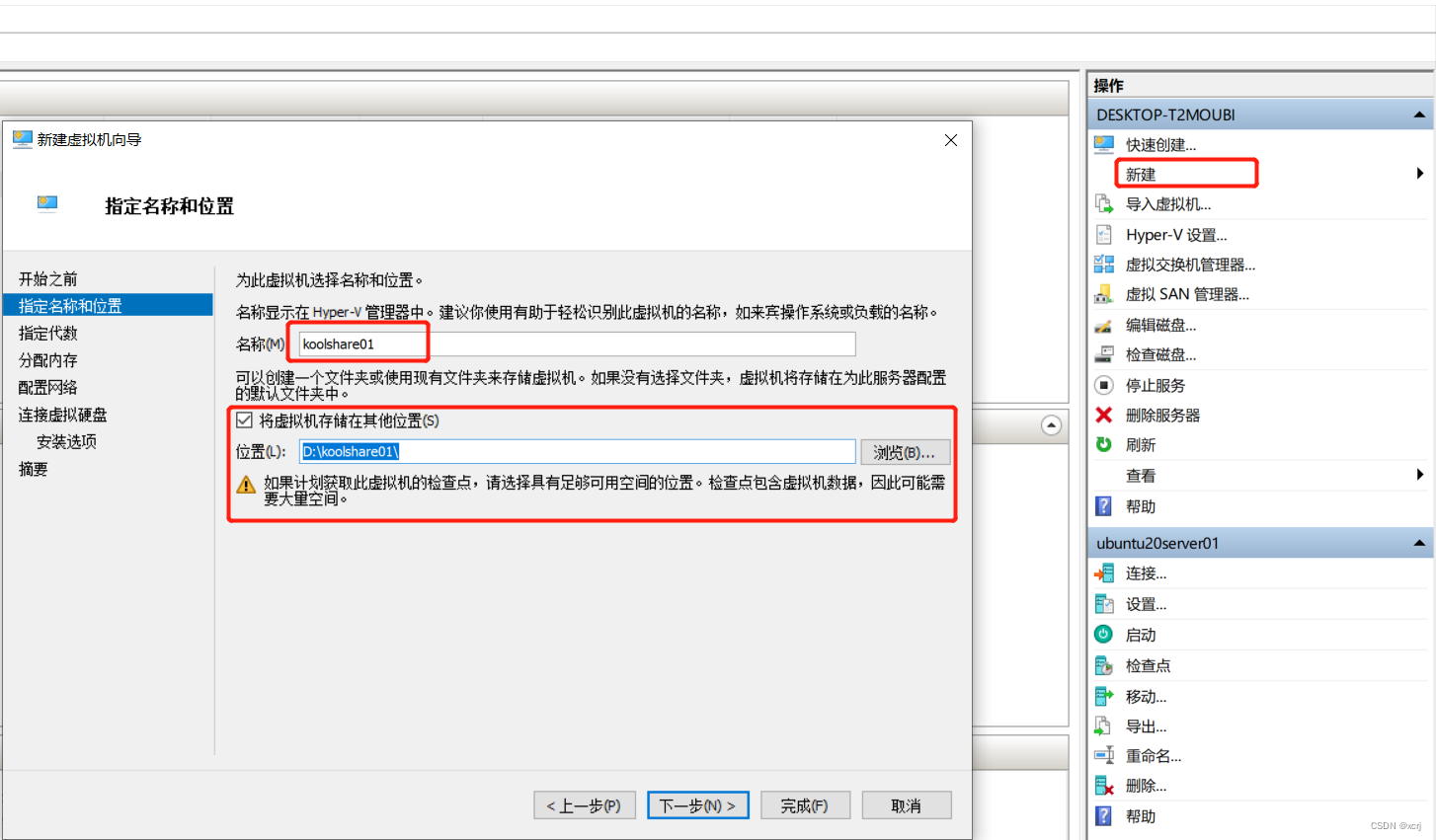Click the Edit Disk icon
The image size is (1436, 840).
pyautogui.click(x=1104, y=325)
